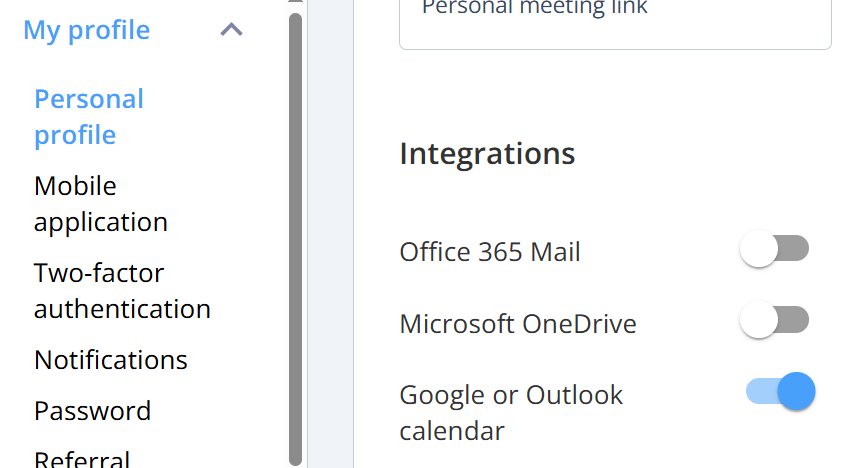Click the Personal meeting link field
The width and height of the screenshot is (858, 468).
615,24
